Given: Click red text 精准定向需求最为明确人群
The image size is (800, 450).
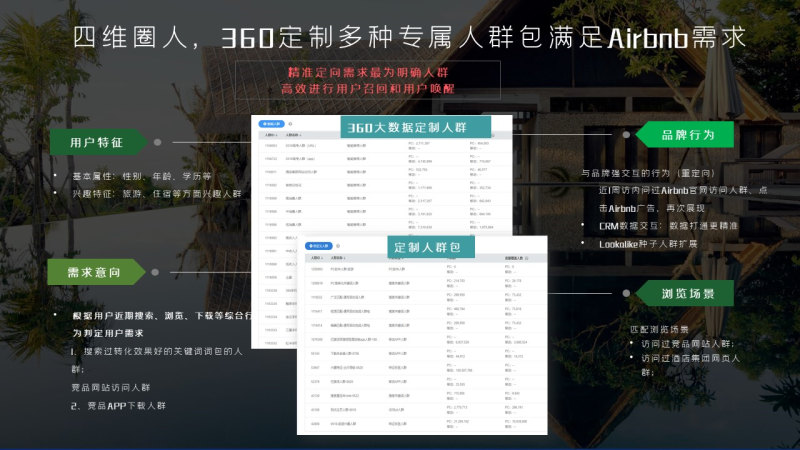Looking at the screenshot, I should [368, 72].
